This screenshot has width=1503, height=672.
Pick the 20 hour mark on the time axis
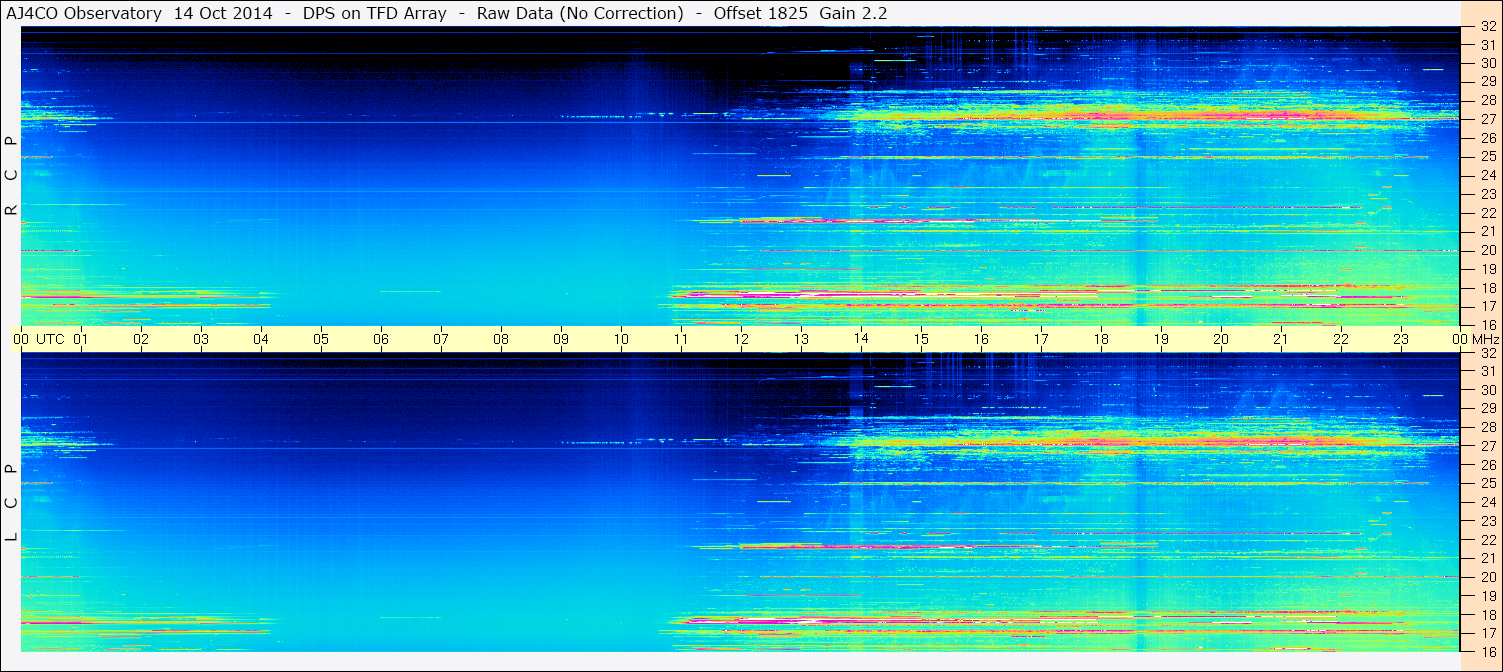pyautogui.click(x=1221, y=339)
